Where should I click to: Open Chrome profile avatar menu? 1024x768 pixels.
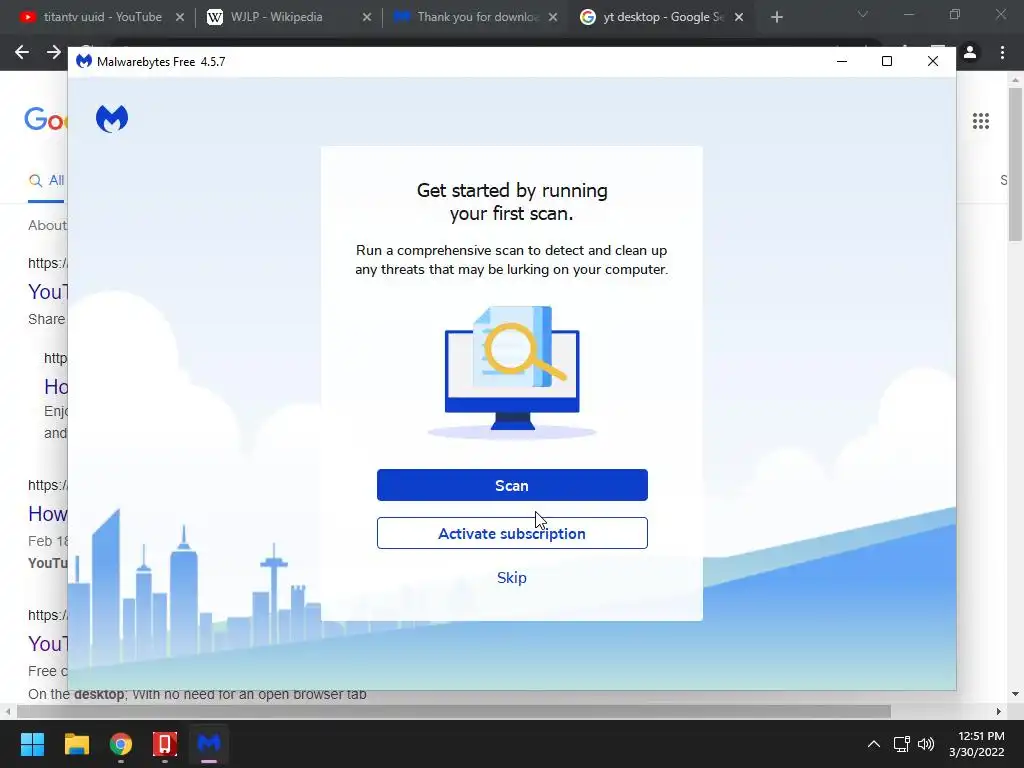tap(970, 52)
